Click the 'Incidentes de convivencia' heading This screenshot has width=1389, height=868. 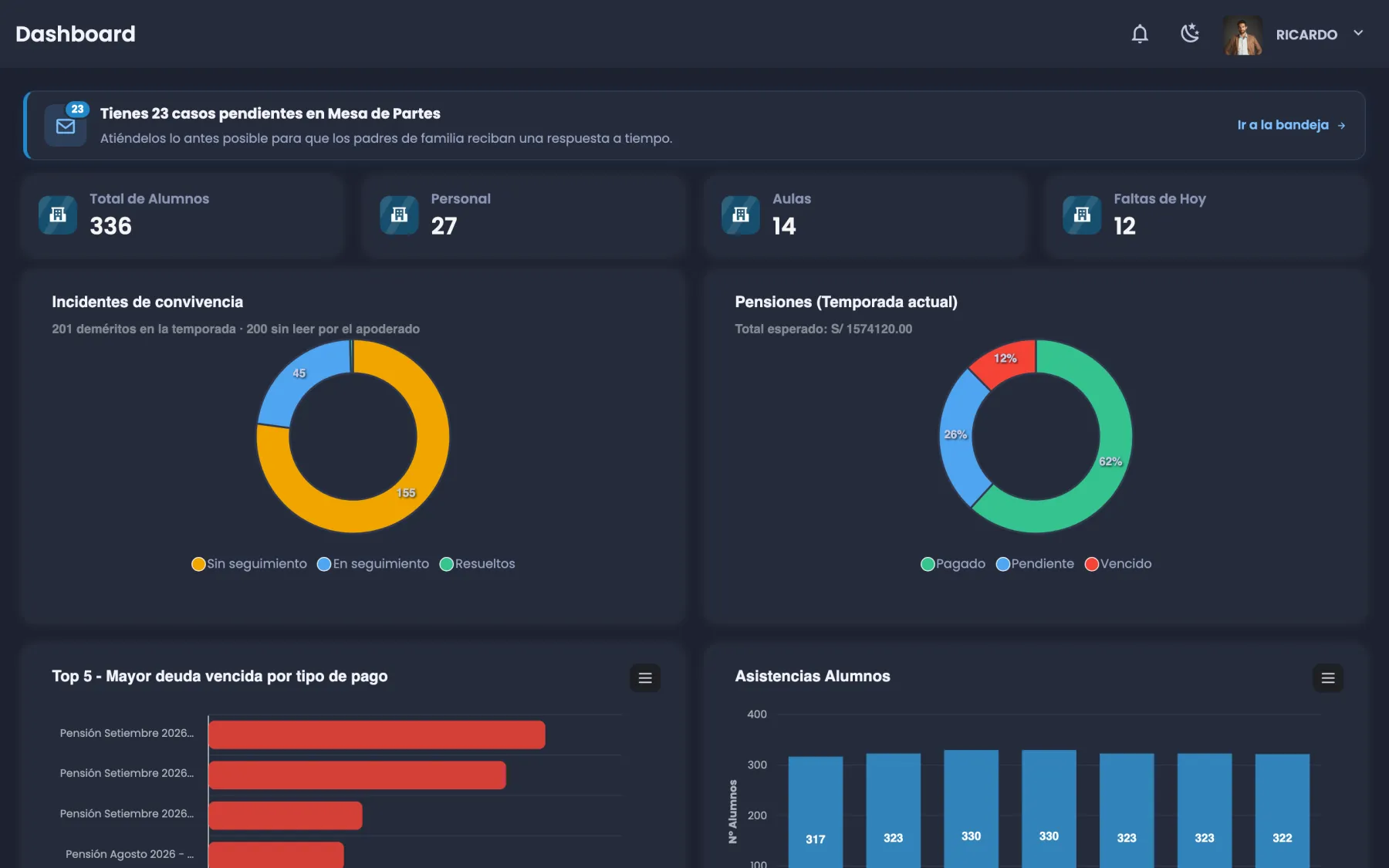click(x=147, y=302)
